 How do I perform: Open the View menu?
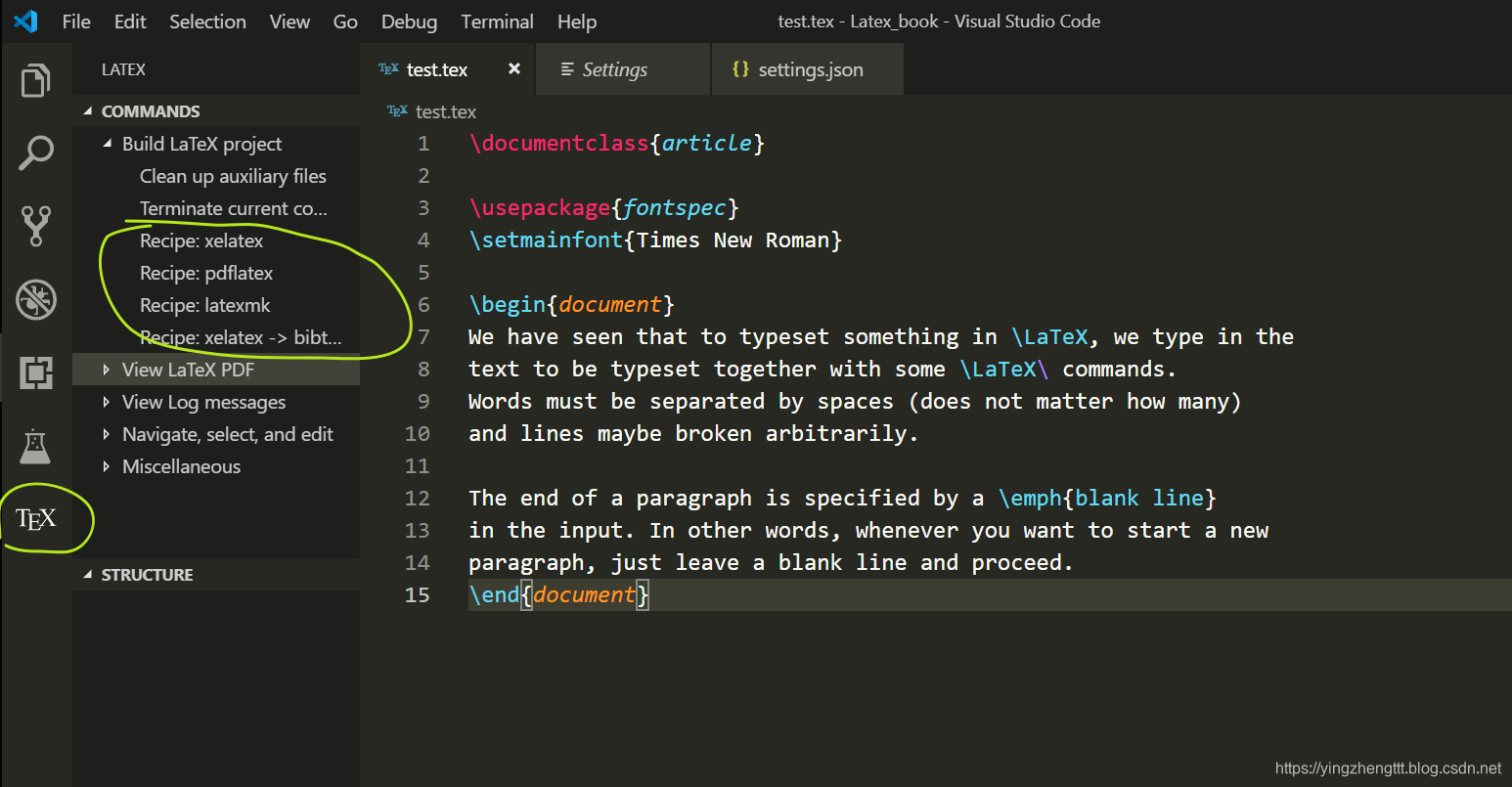pyautogui.click(x=289, y=22)
